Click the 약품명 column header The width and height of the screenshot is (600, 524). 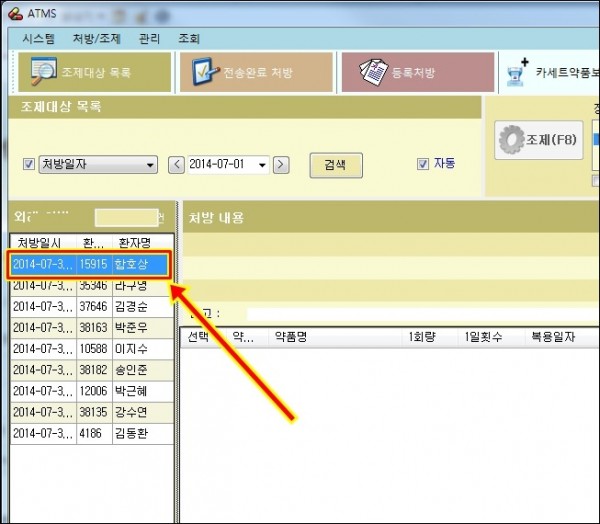click(295, 338)
